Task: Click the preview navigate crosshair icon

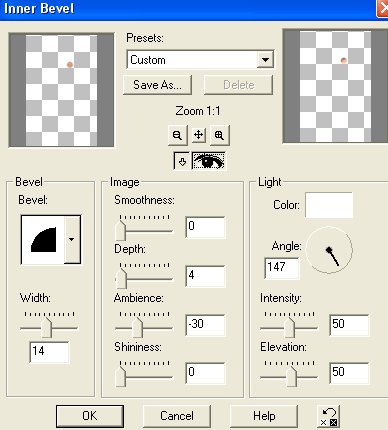Action: 198,135
